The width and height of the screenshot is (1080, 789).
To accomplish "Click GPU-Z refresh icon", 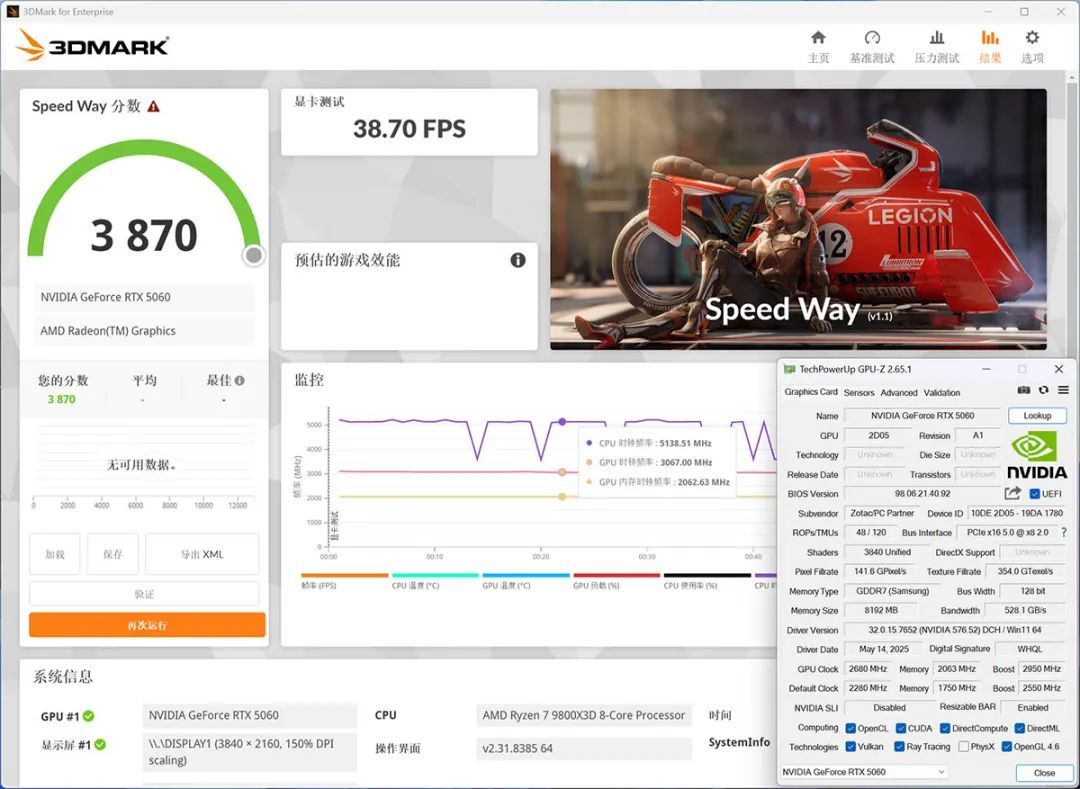I will tap(1043, 390).
